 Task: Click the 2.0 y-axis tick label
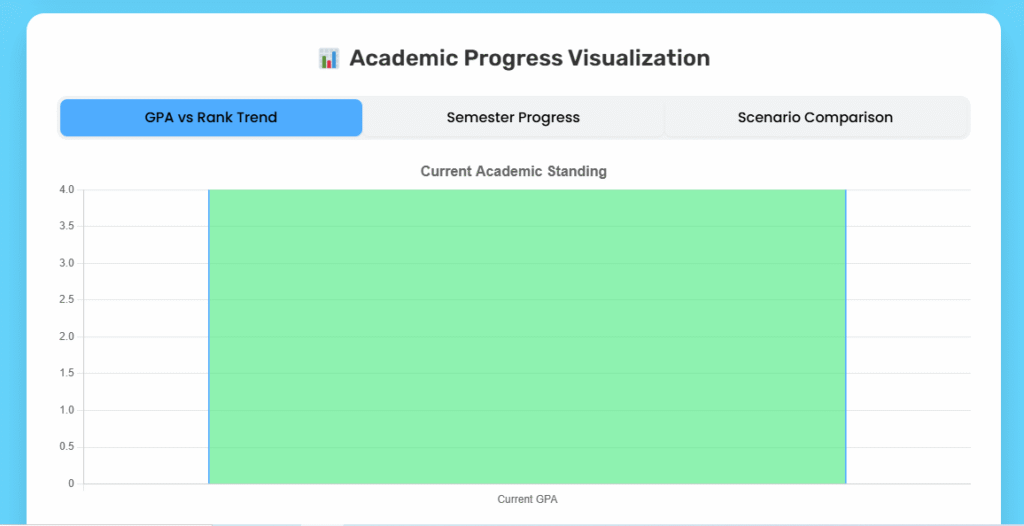pyautogui.click(x=67, y=337)
